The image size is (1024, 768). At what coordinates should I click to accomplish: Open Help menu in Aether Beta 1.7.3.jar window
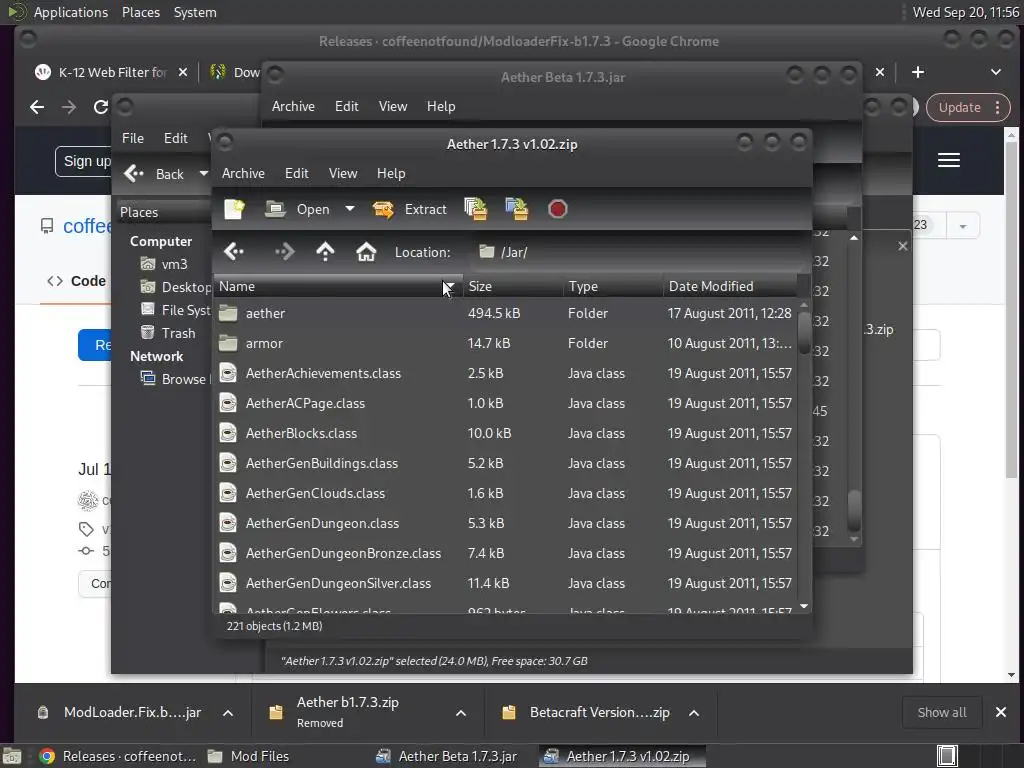point(441,106)
